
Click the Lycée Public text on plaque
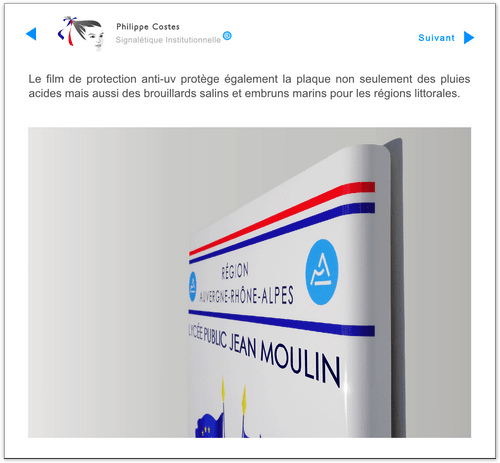click(x=208, y=336)
